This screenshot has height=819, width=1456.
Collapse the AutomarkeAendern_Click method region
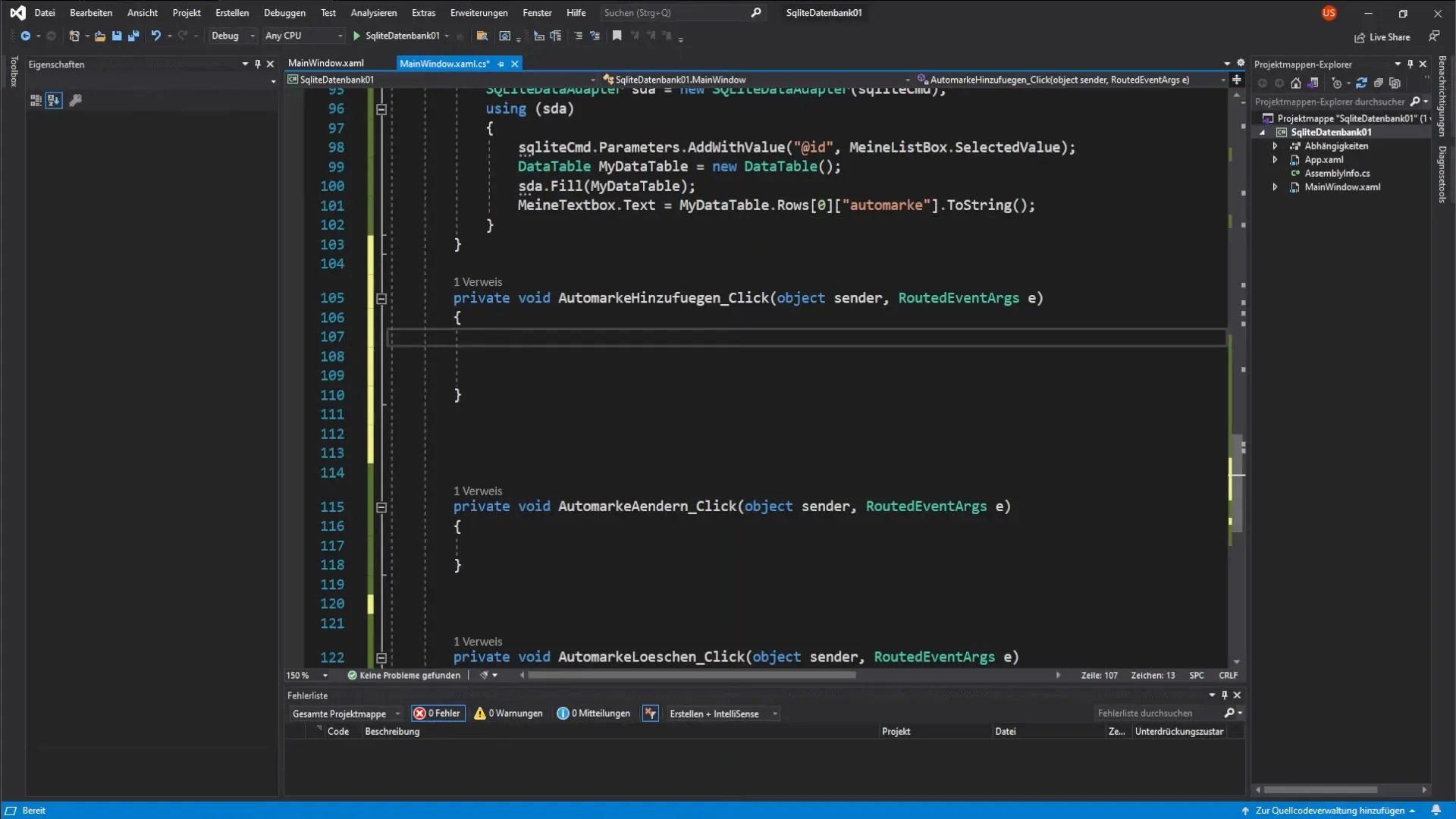click(381, 507)
